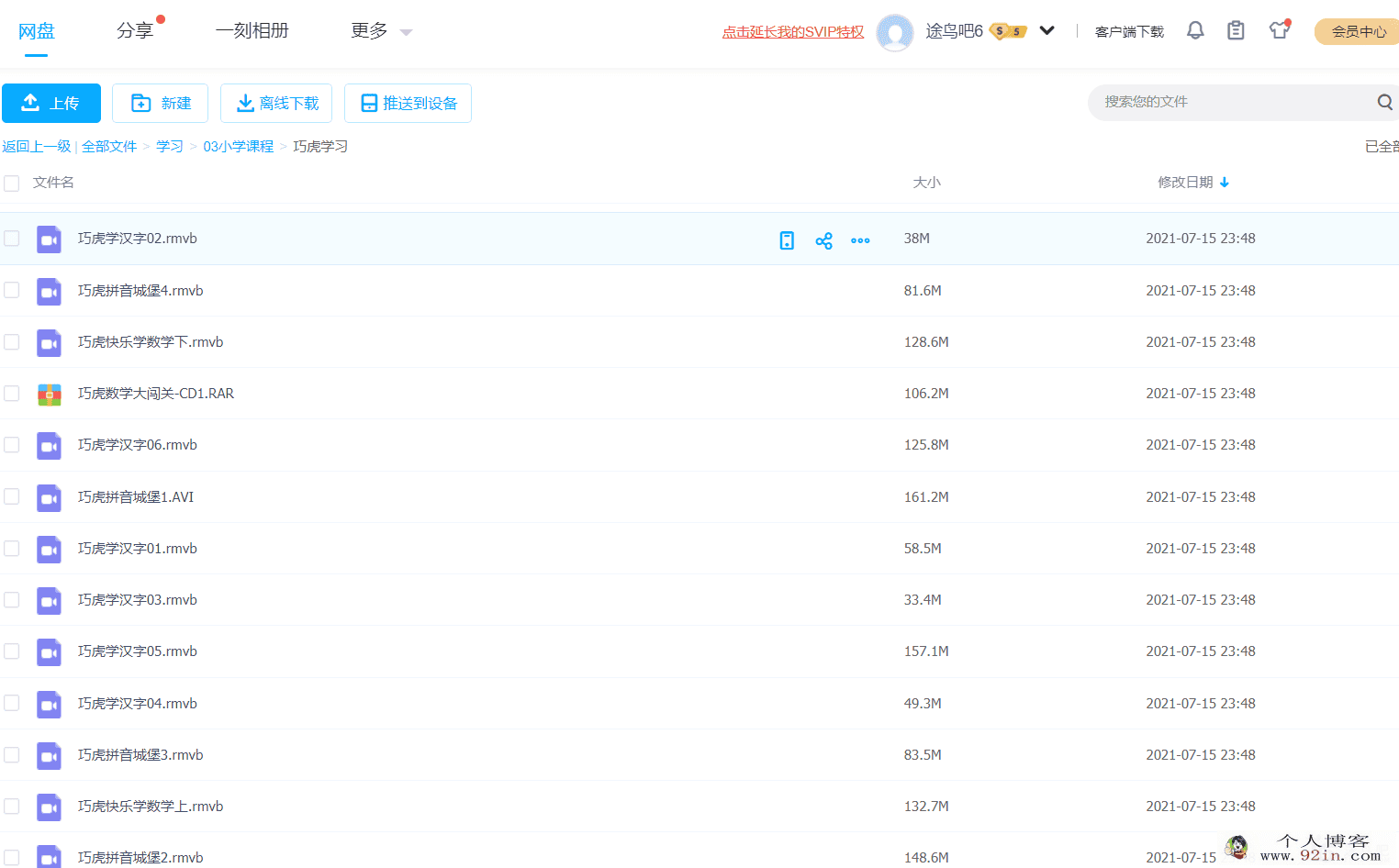Click video icon of 巧虎拼音城堡1.AVI
This screenshot has height=868, width=1399.
click(x=49, y=498)
